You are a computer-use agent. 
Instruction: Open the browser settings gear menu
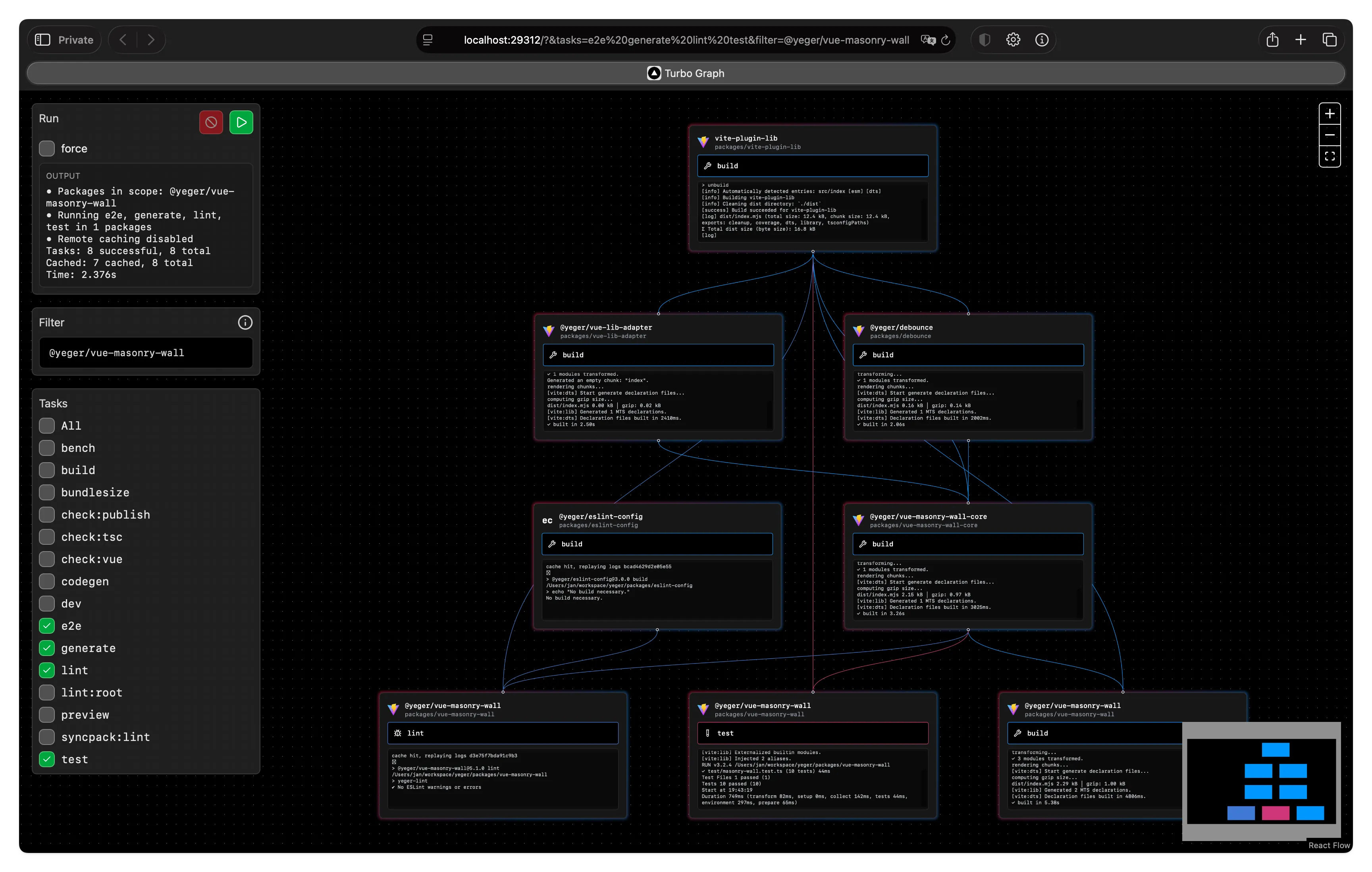[1013, 39]
